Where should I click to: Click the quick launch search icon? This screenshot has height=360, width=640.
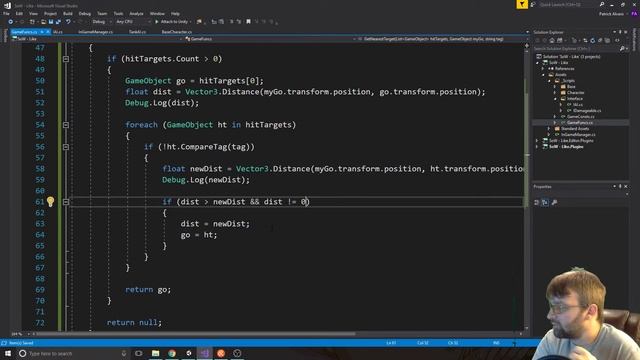pos(602,4)
